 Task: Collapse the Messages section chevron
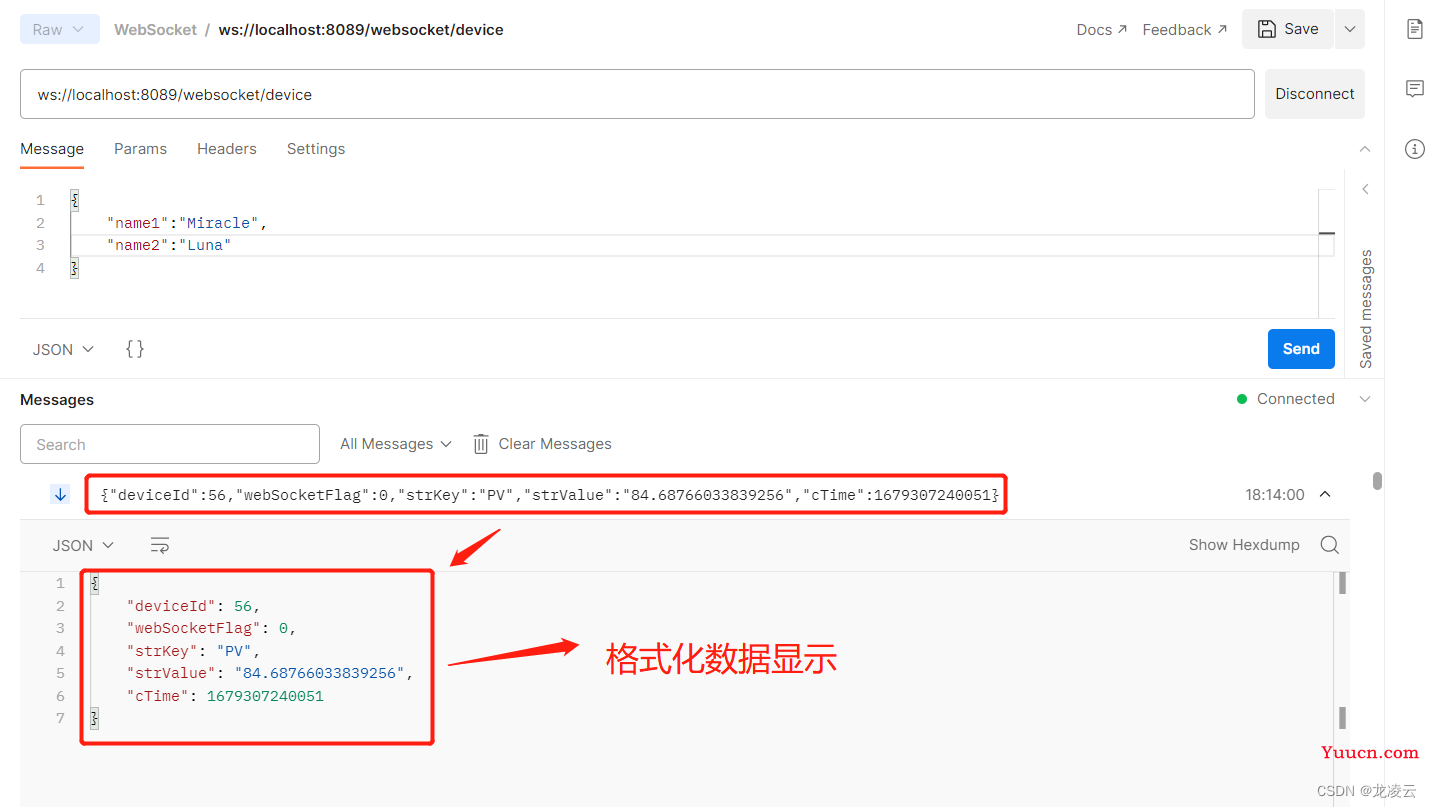pyautogui.click(x=1365, y=399)
